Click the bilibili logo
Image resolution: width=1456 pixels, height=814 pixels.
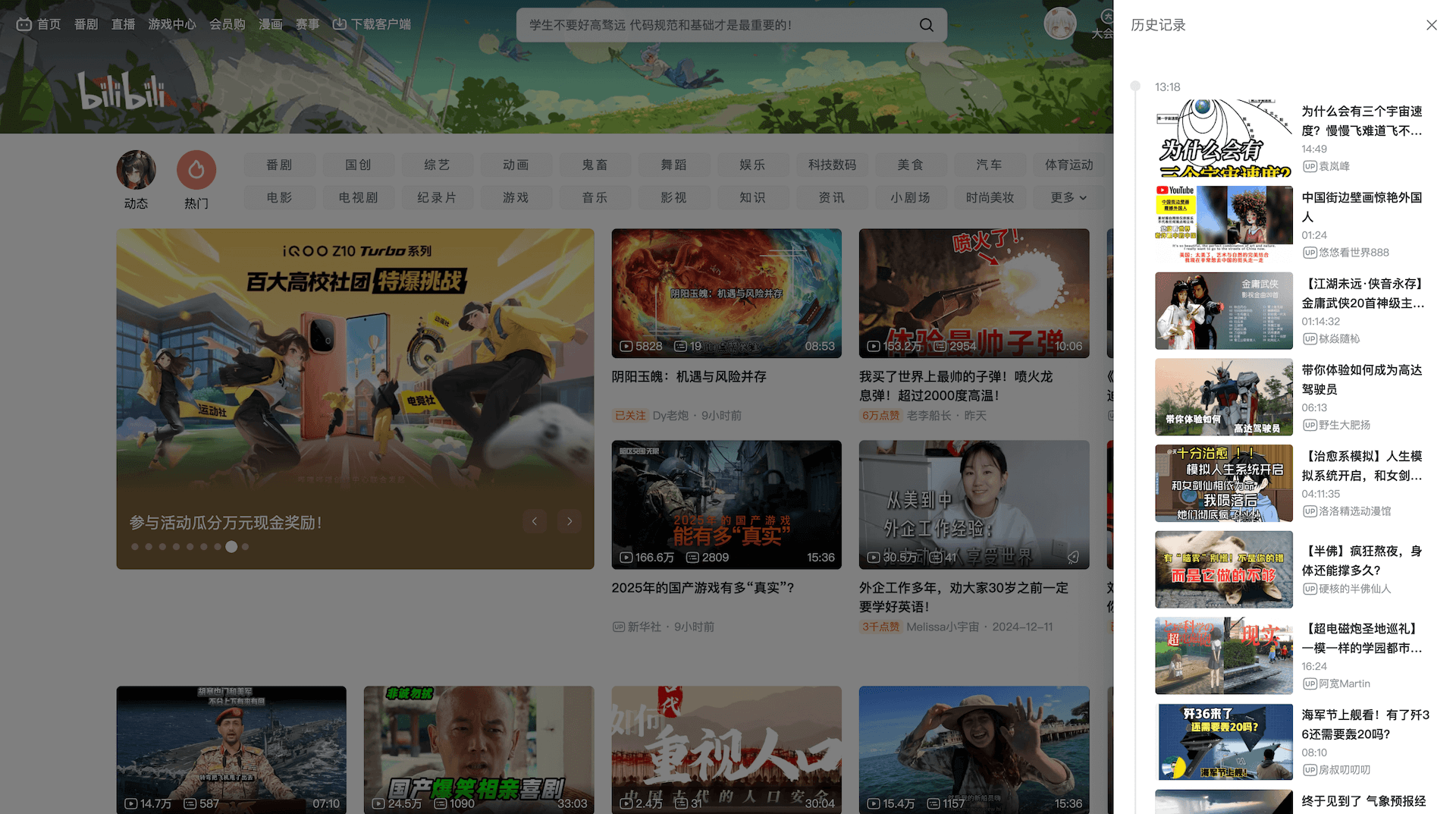pos(123,92)
